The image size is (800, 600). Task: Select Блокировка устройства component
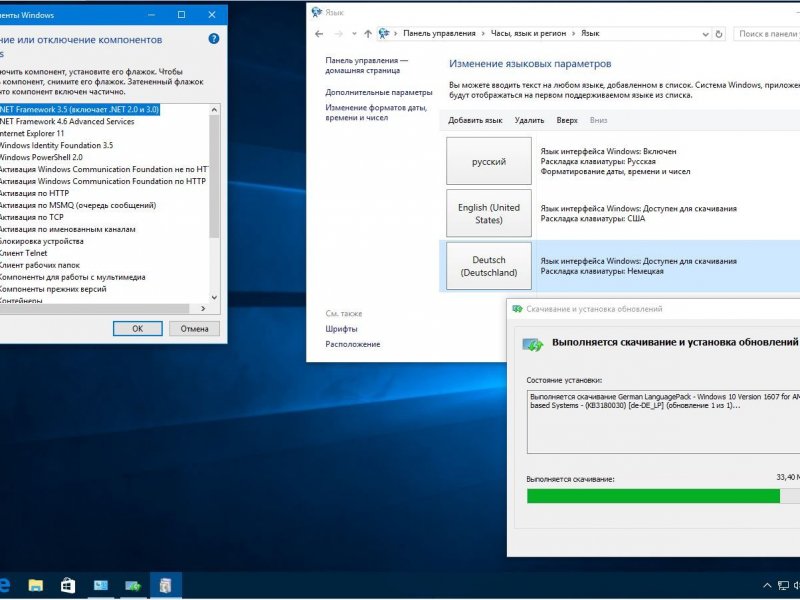(x=41, y=241)
